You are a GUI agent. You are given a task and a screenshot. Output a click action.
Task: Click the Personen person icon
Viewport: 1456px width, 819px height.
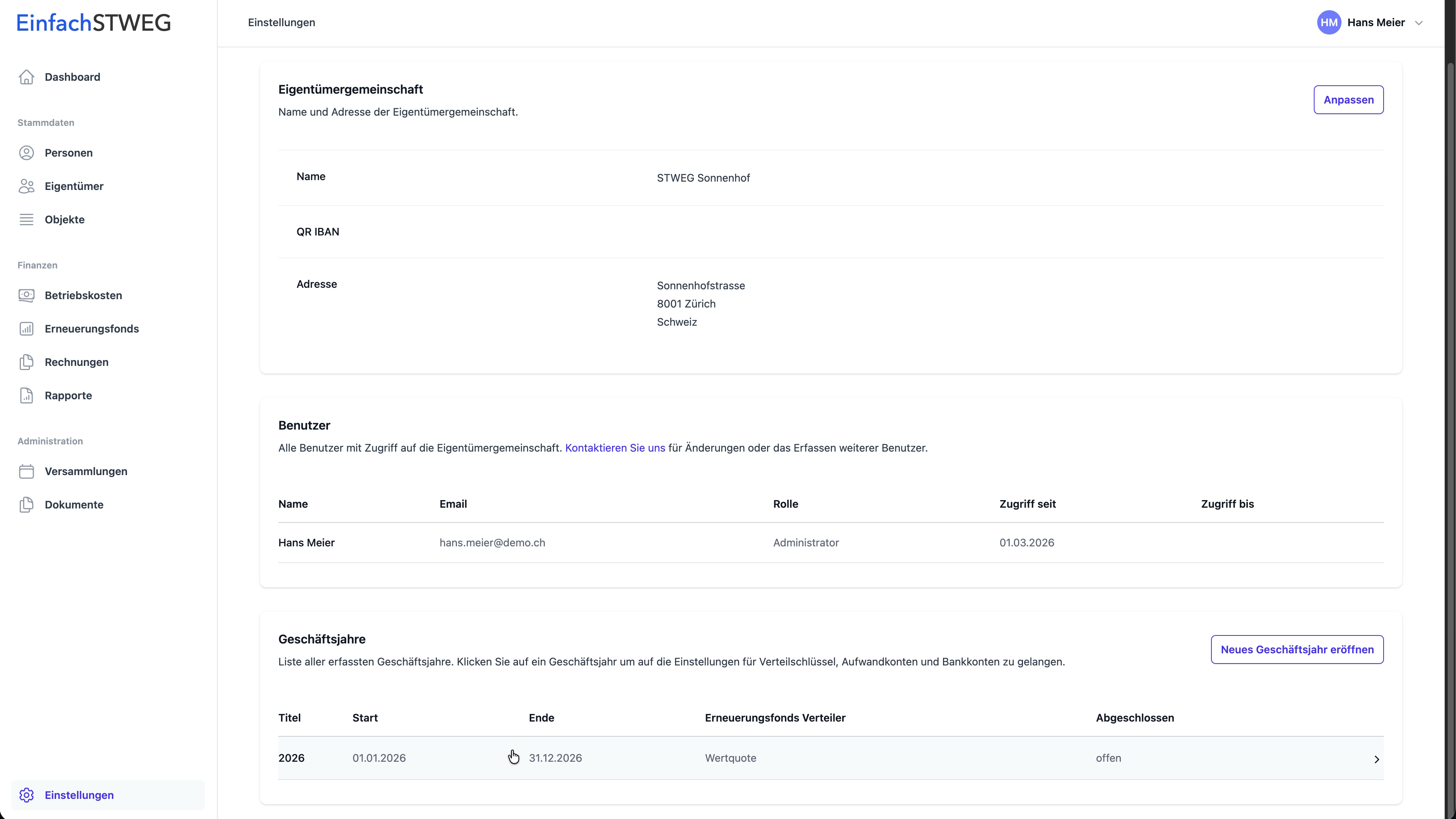27,152
